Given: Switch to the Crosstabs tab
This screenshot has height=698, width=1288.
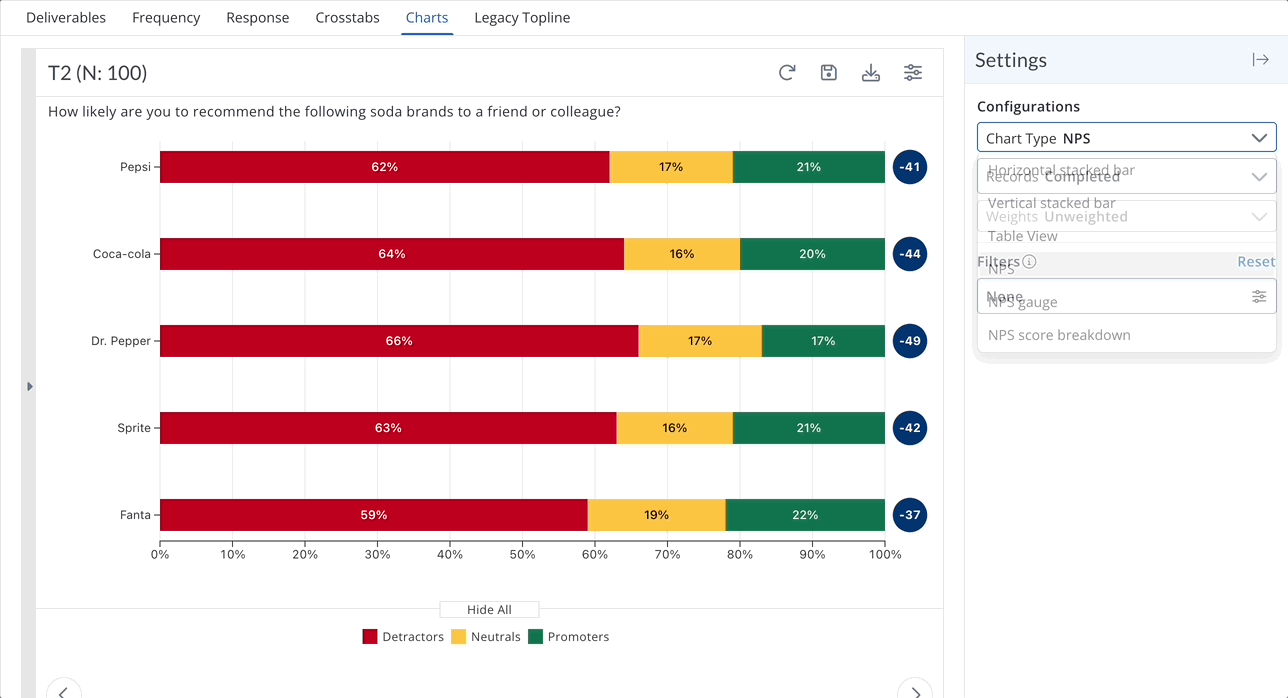Looking at the screenshot, I should coord(347,18).
